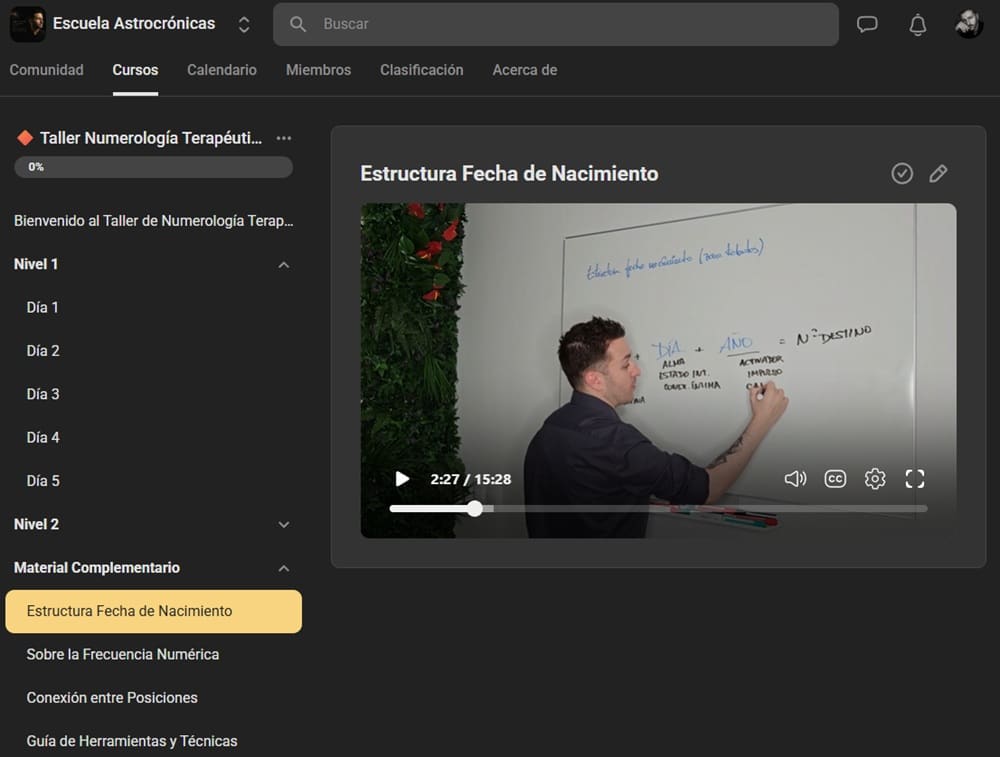Click the video progress slider handle
1000x757 pixels.
474,508
